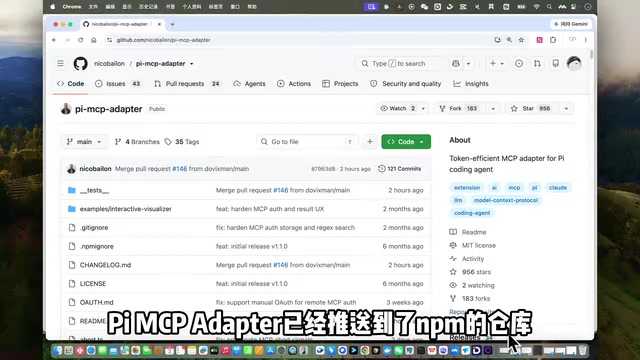Click the mcp topic tag

514,188
